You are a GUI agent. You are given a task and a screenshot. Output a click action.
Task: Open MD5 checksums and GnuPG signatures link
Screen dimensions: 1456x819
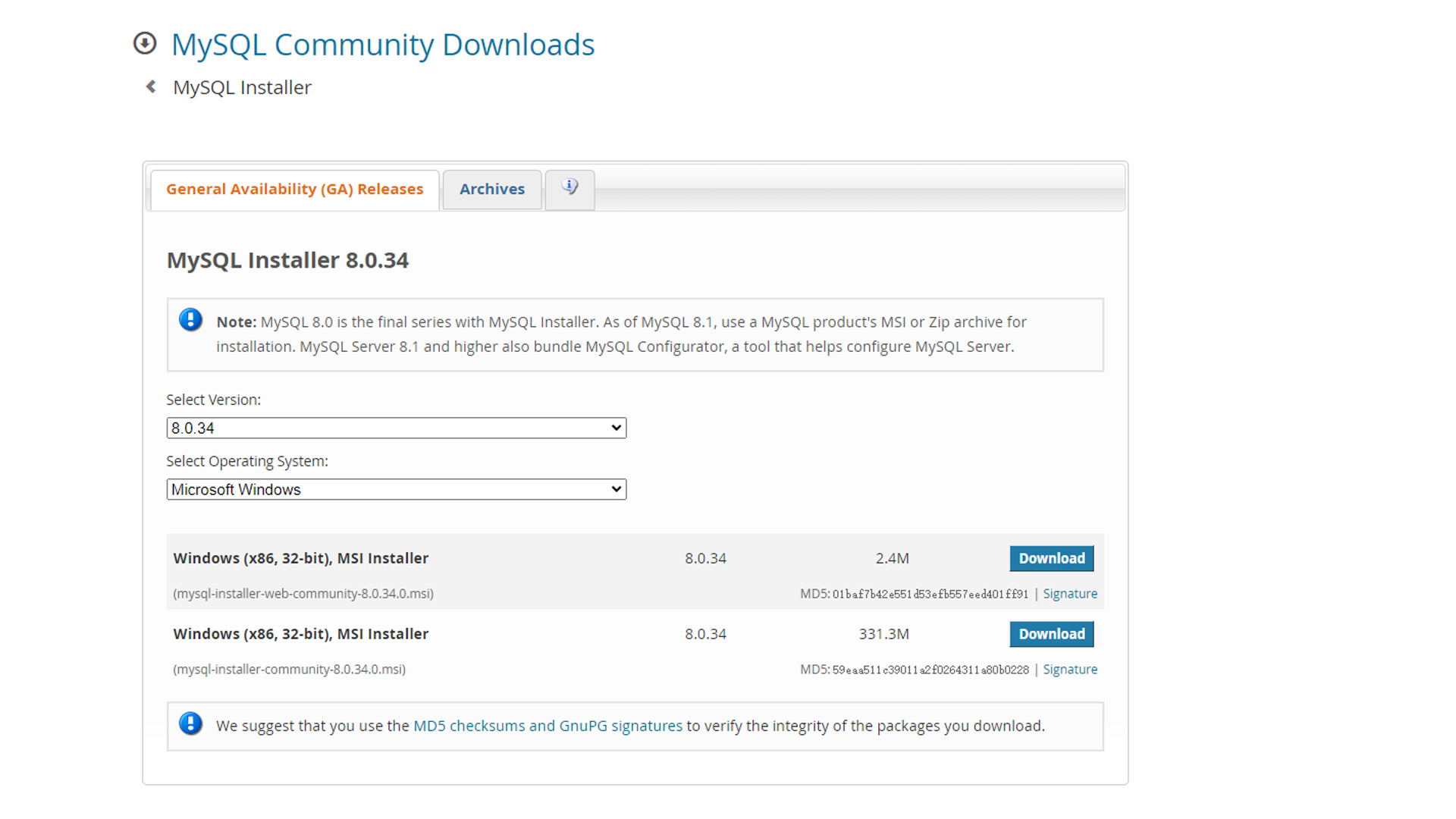tap(548, 726)
